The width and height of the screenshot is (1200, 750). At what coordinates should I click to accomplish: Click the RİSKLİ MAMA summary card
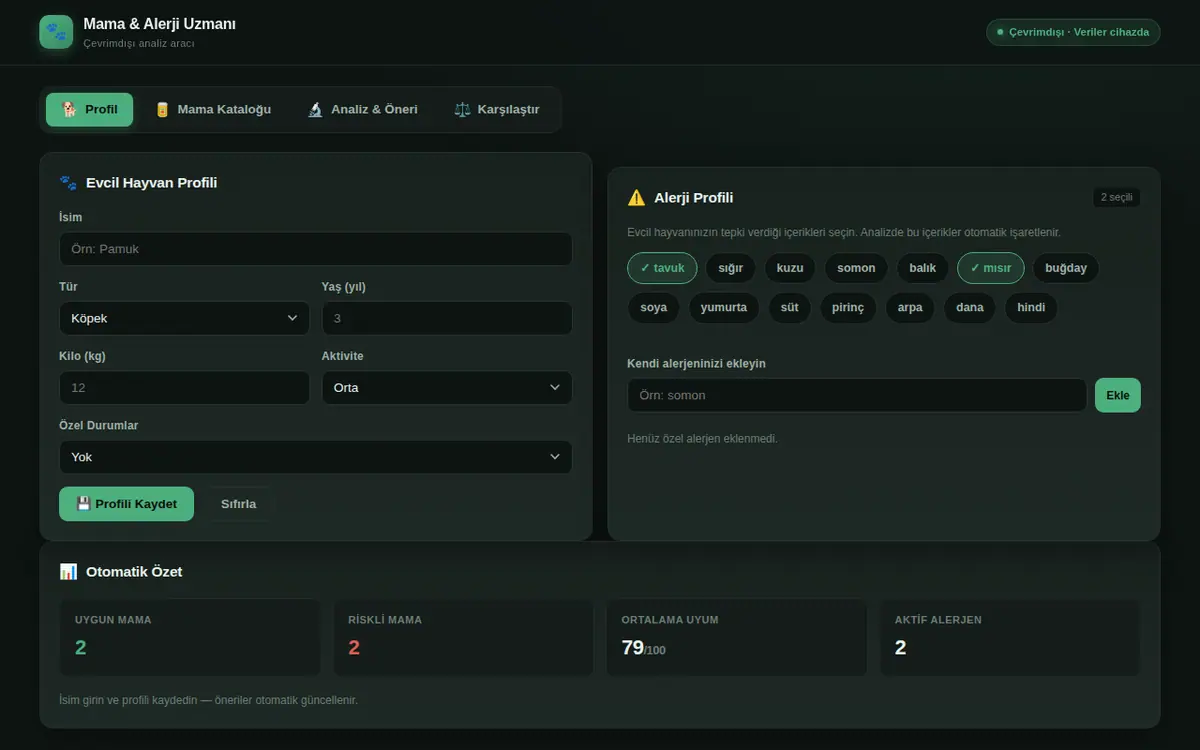click(x=464, y=637)
